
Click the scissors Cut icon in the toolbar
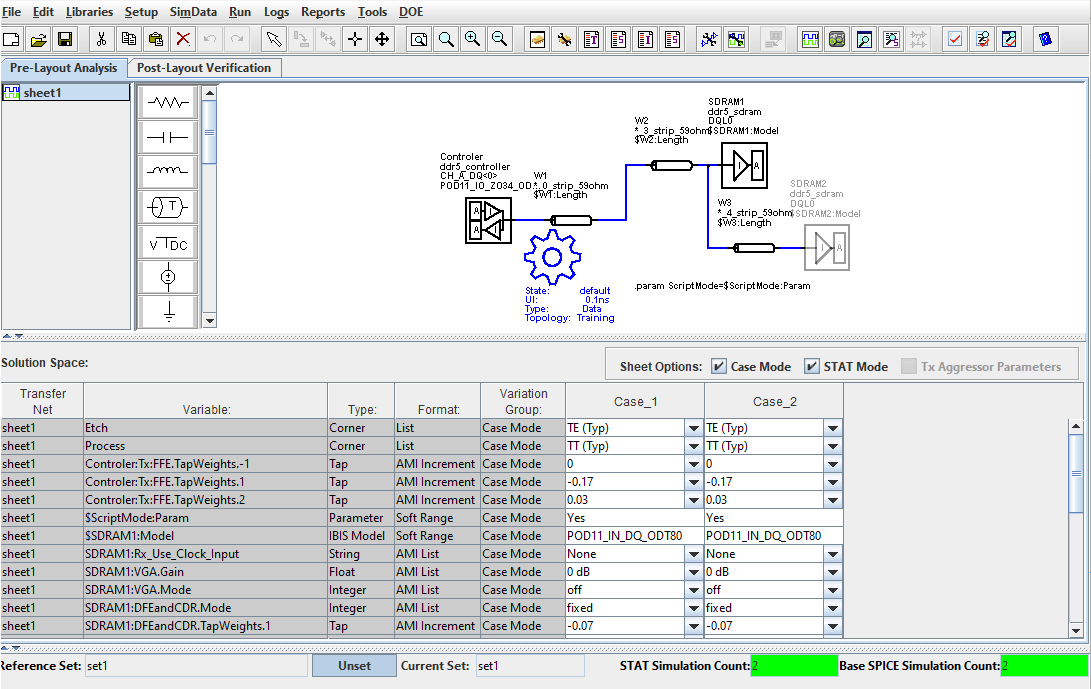[101, 39]
